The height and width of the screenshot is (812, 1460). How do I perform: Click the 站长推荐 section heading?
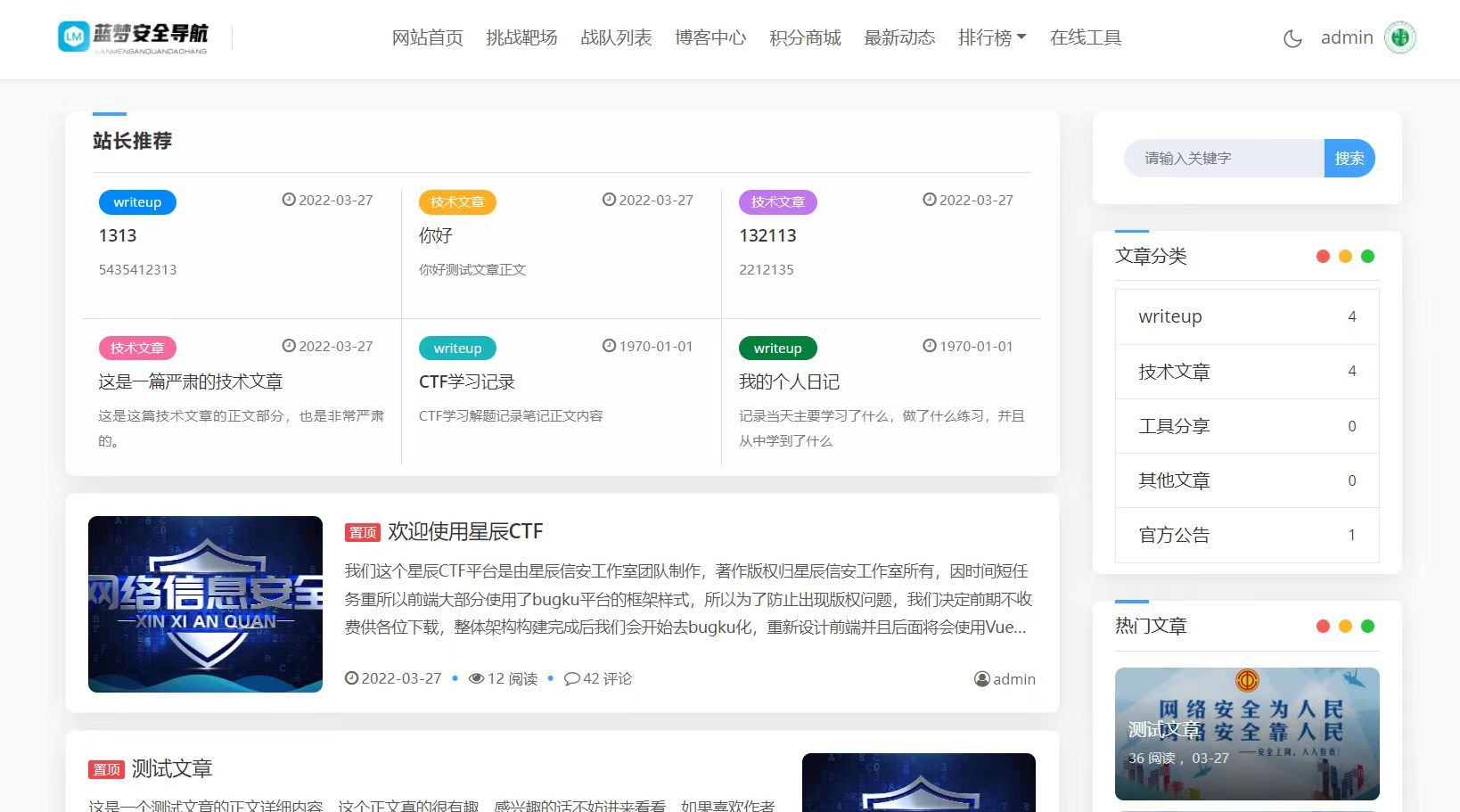coord(132,141)
